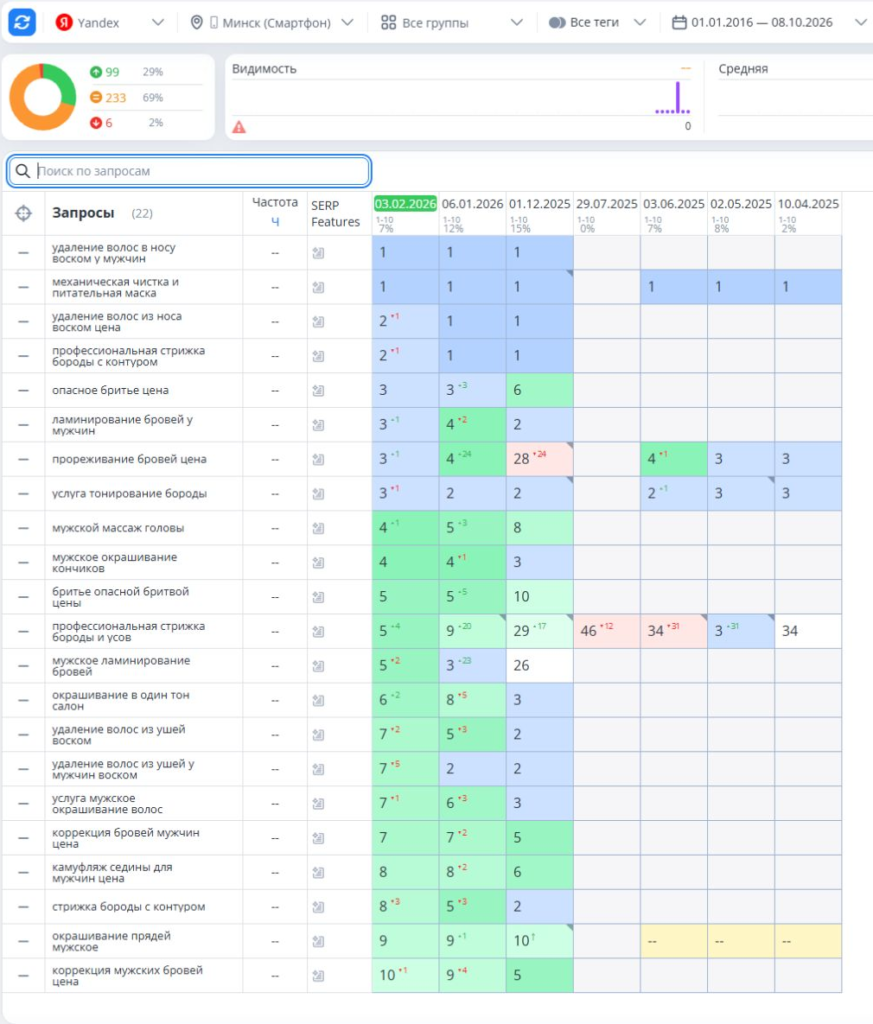
Task: Open SERP features icon for «мужской массаж головы»
Action: click(318, 528)
